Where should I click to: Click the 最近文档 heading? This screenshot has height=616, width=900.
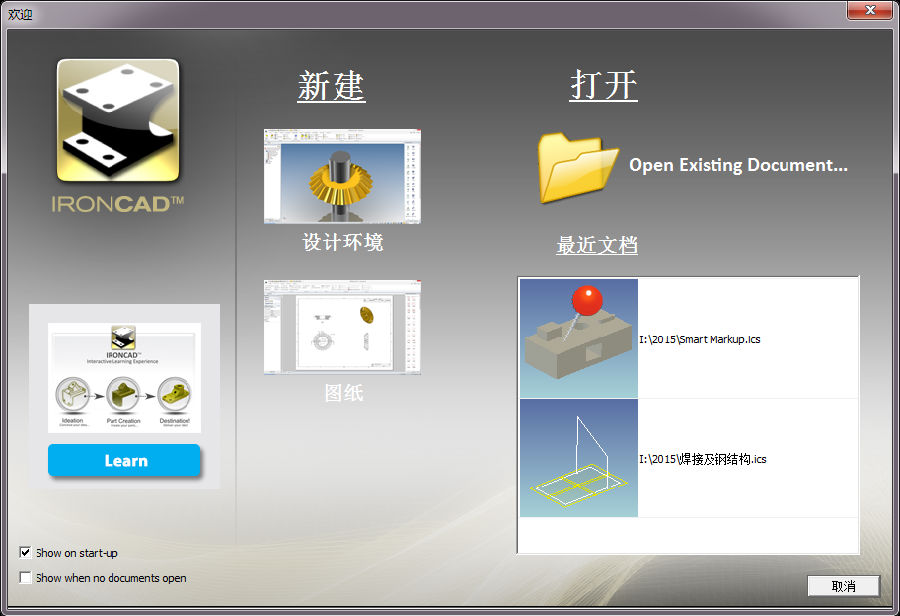(597, 245)
